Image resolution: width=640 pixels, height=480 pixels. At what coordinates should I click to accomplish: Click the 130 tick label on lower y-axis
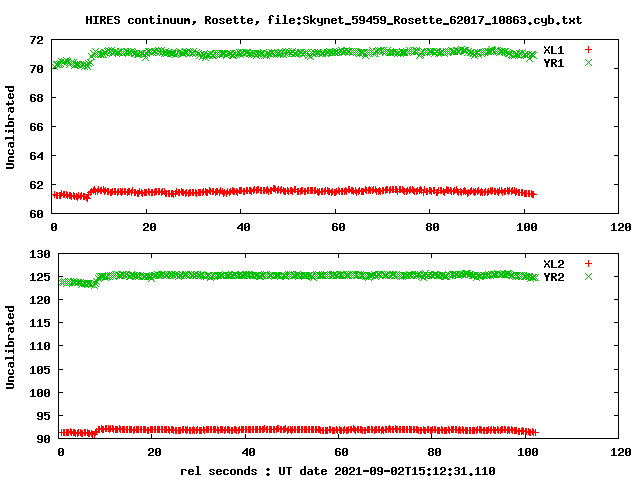coord(40,254)
